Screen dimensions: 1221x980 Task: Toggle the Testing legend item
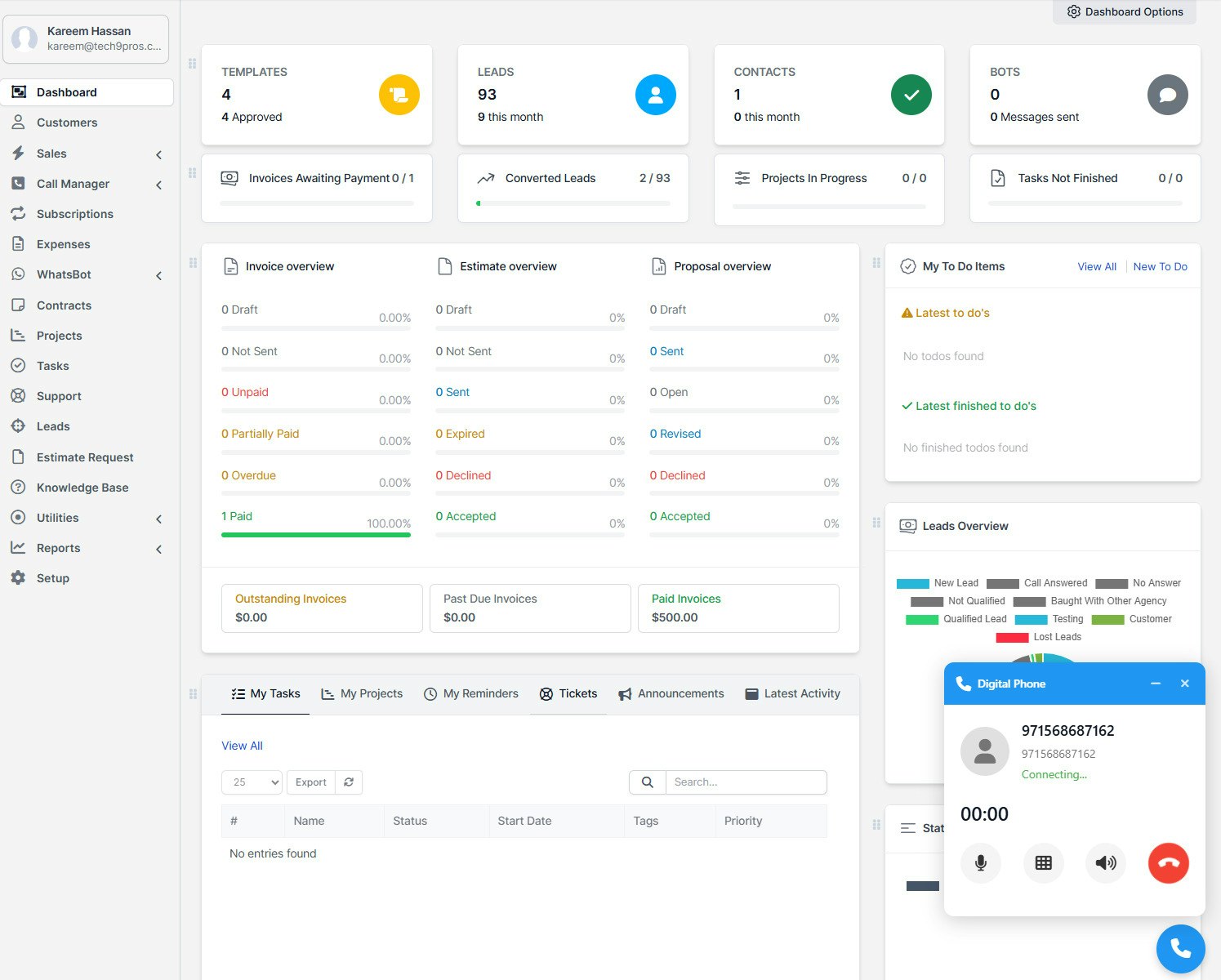(1049, 619)
